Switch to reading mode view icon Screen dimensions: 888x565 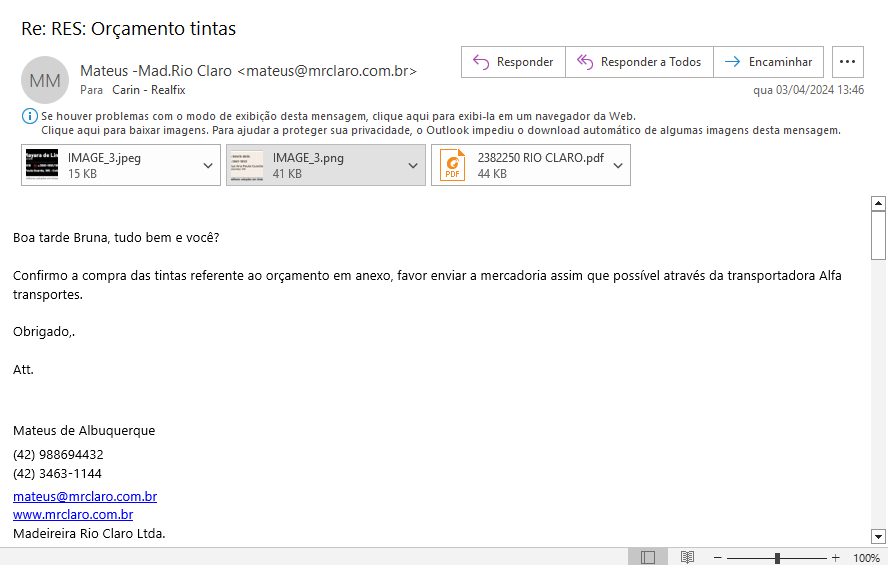(x=687, y=557)
